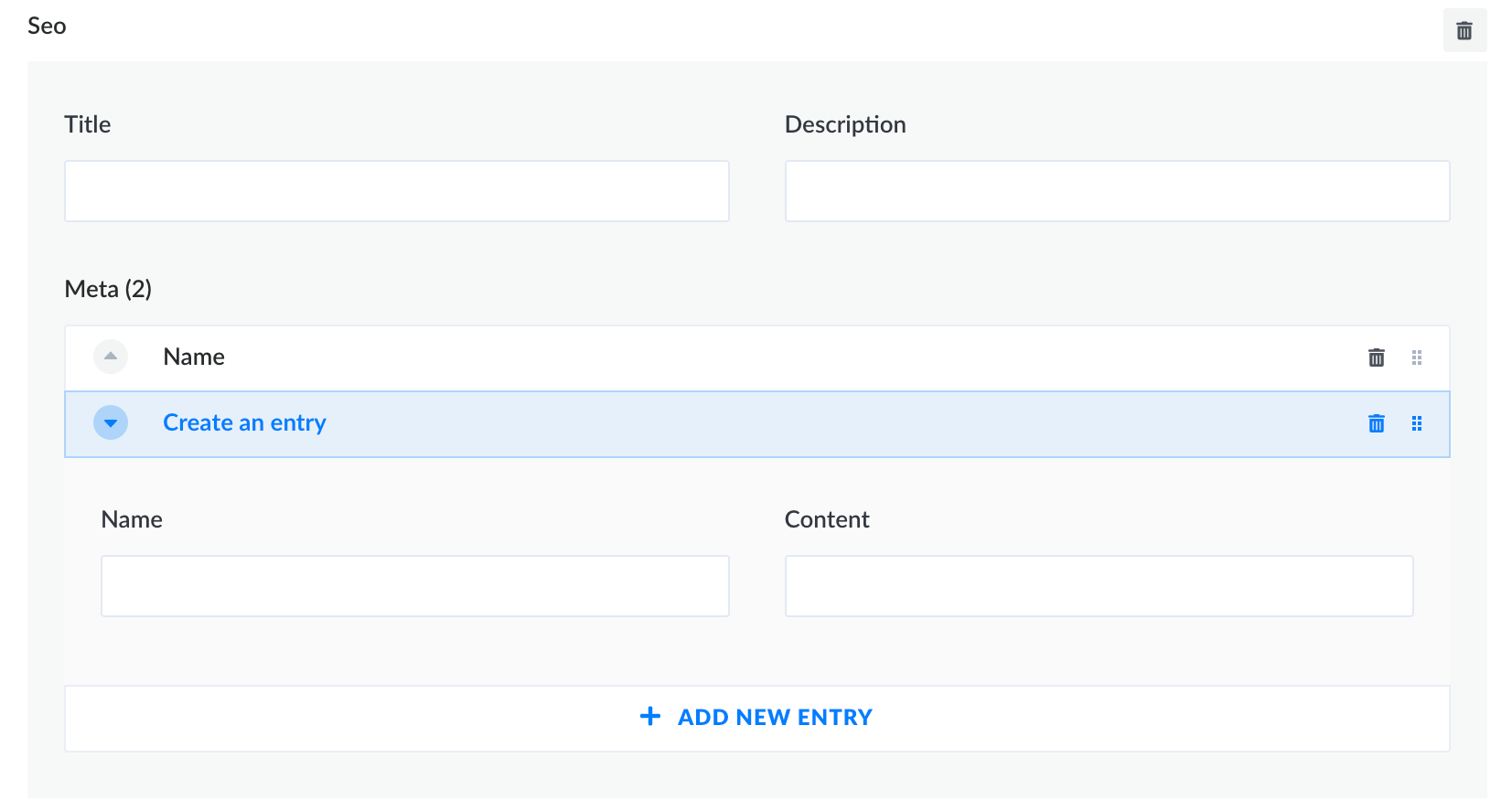Click the Content input field
Viewport: 1512px width, 811px height.
[1098, 585]
